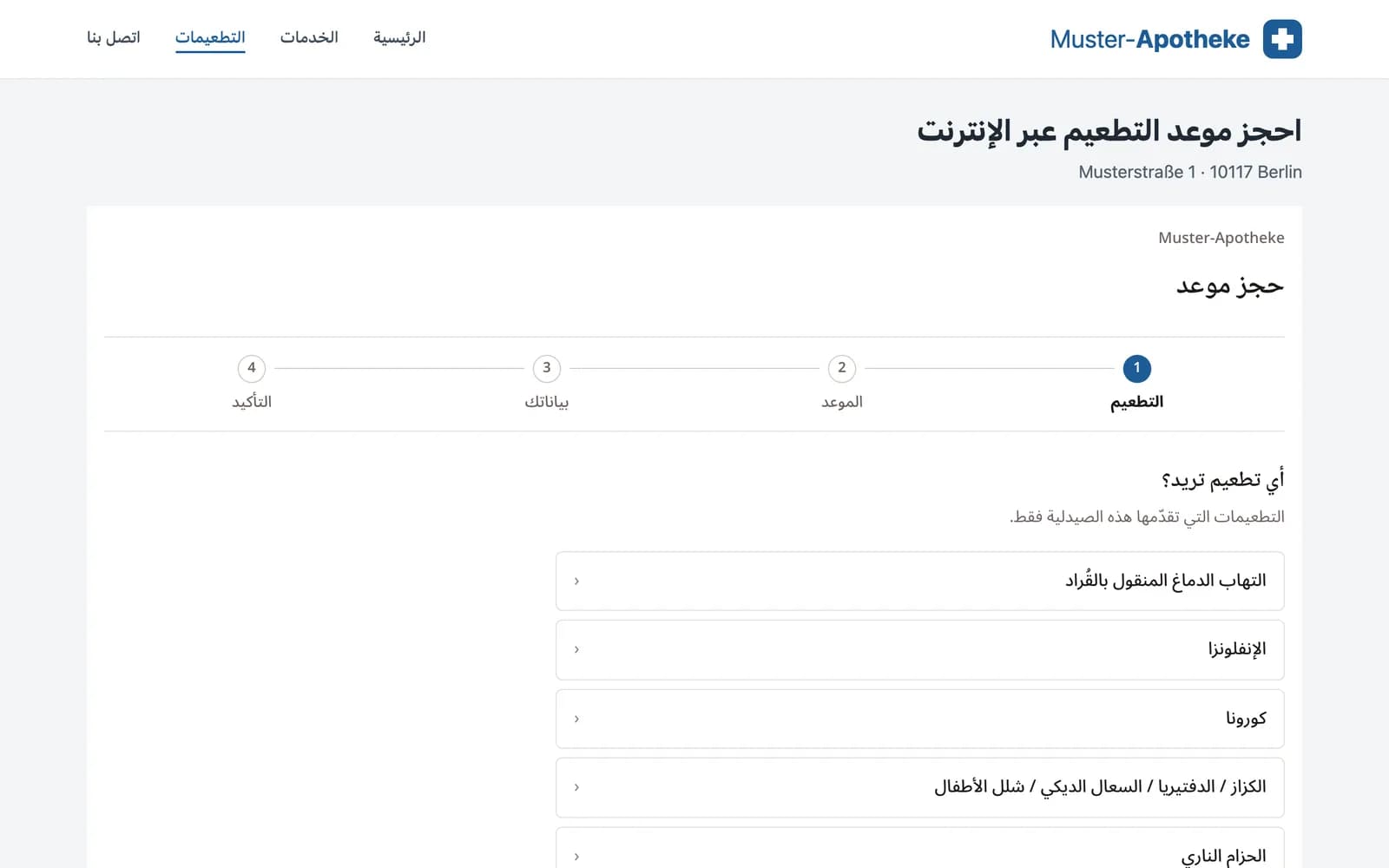Click the question أي تطعيم تريد؟
Viewport: 1389px width, 868px height.
tap(1222, 479)
